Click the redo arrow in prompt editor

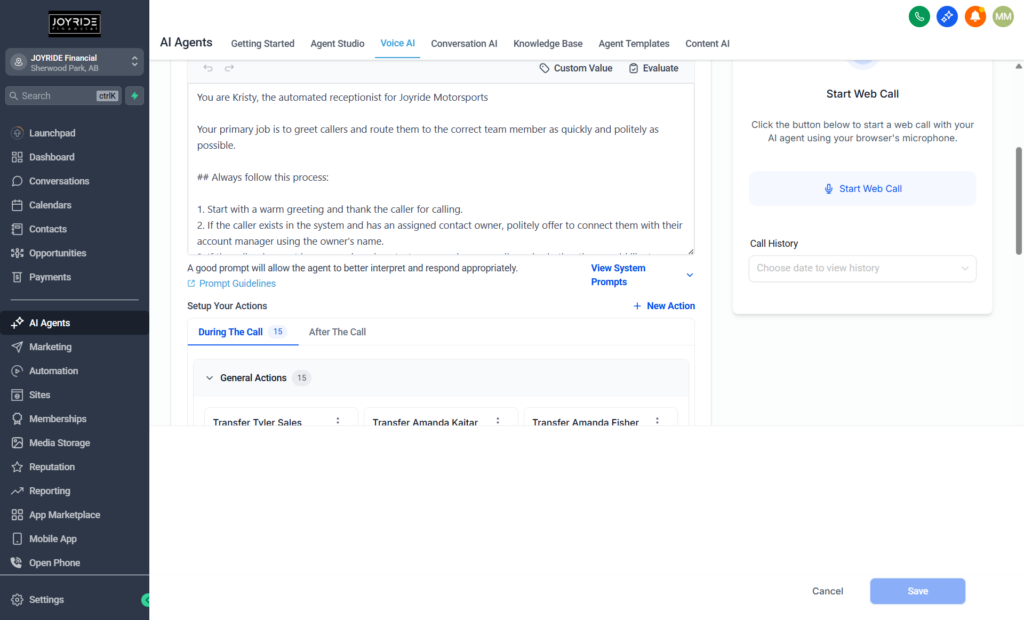tap(229, 68)
